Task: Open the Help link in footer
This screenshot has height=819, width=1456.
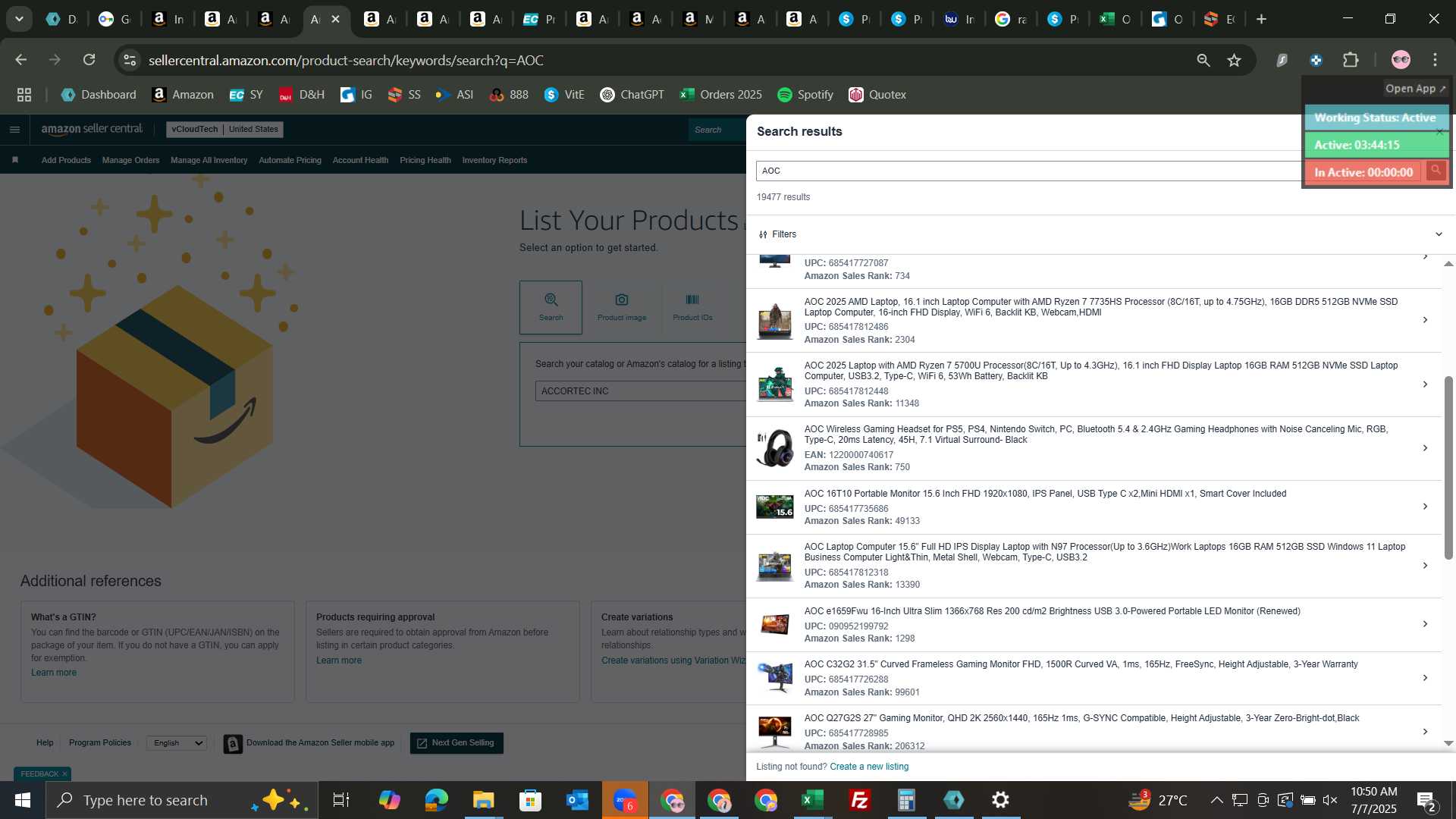Action: (x=45, y=743)
